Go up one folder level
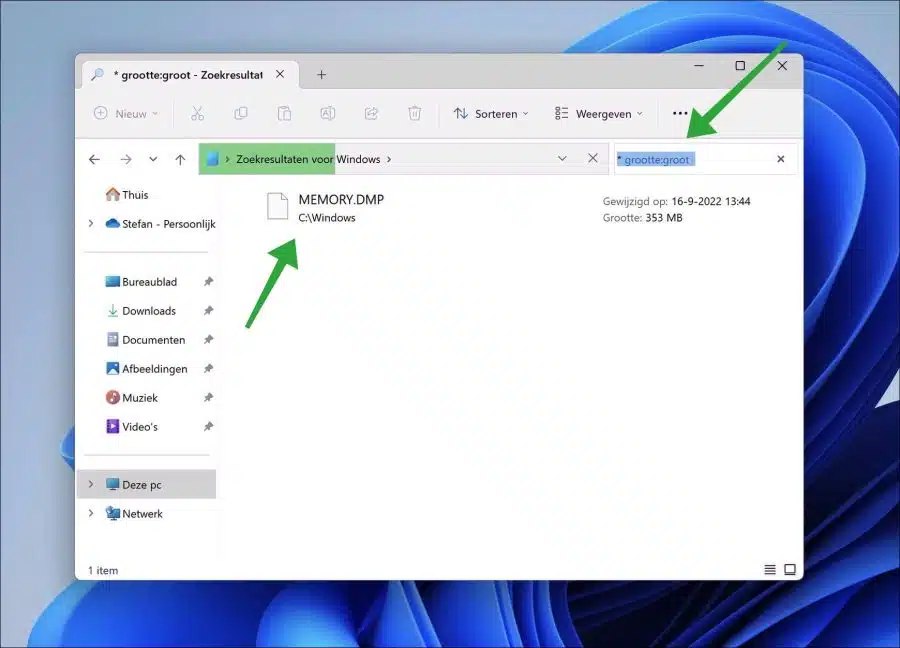The height and width of the screenshot is (648, 900). [x=180, y=160]
